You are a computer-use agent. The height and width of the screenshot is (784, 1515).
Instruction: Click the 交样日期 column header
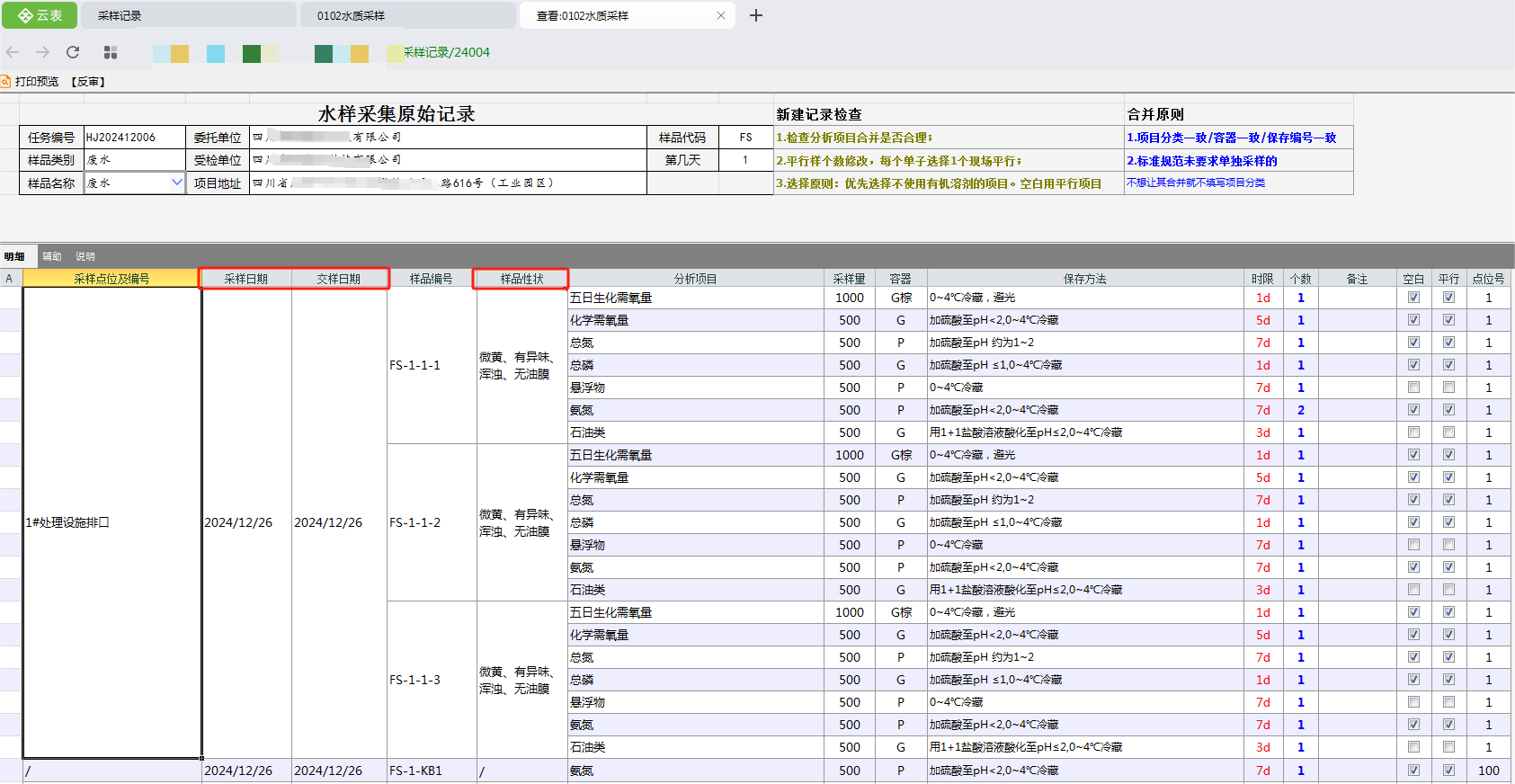339,279
